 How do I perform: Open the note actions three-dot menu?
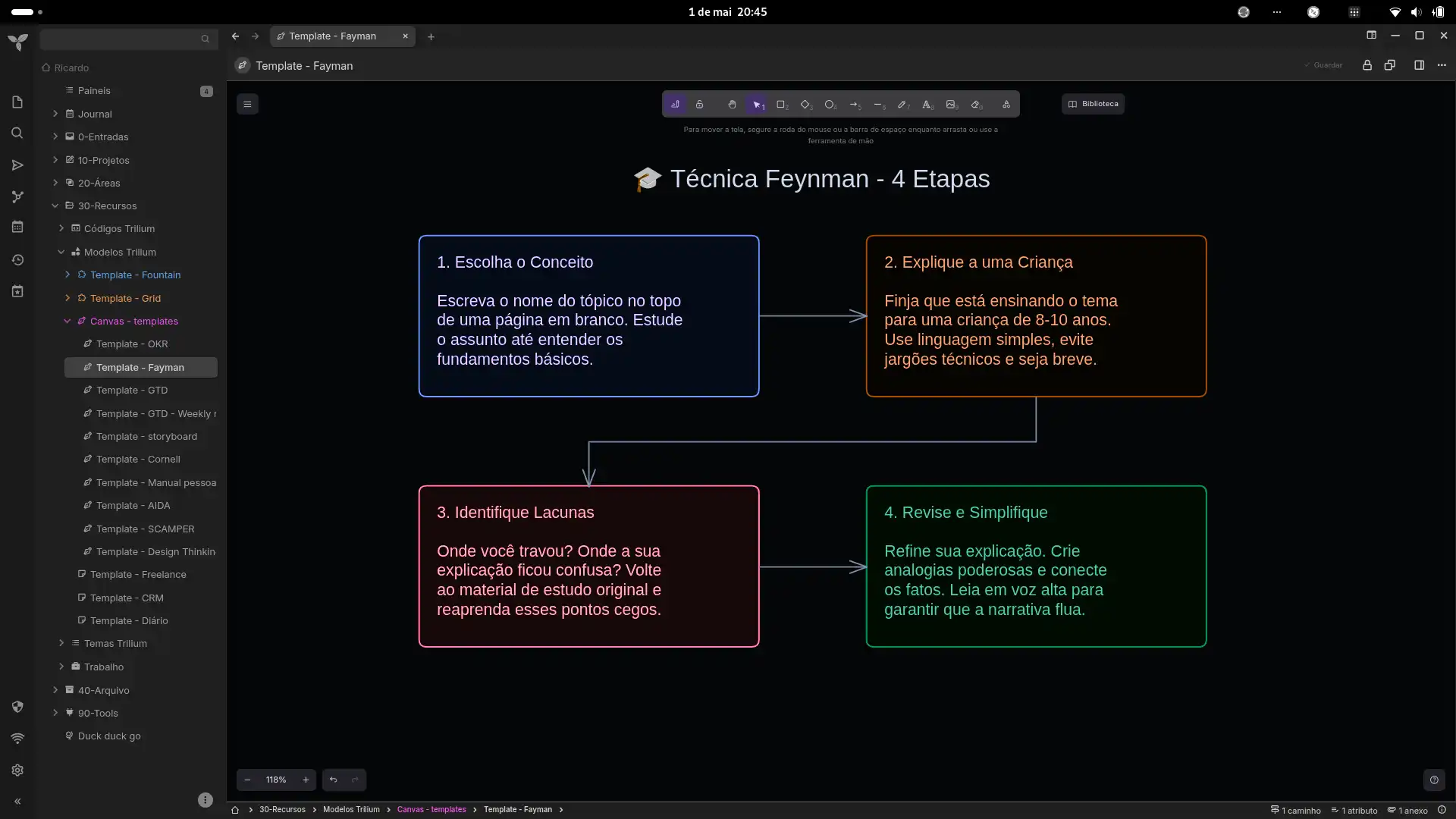pyautogui.click(x=1442, y=65)
